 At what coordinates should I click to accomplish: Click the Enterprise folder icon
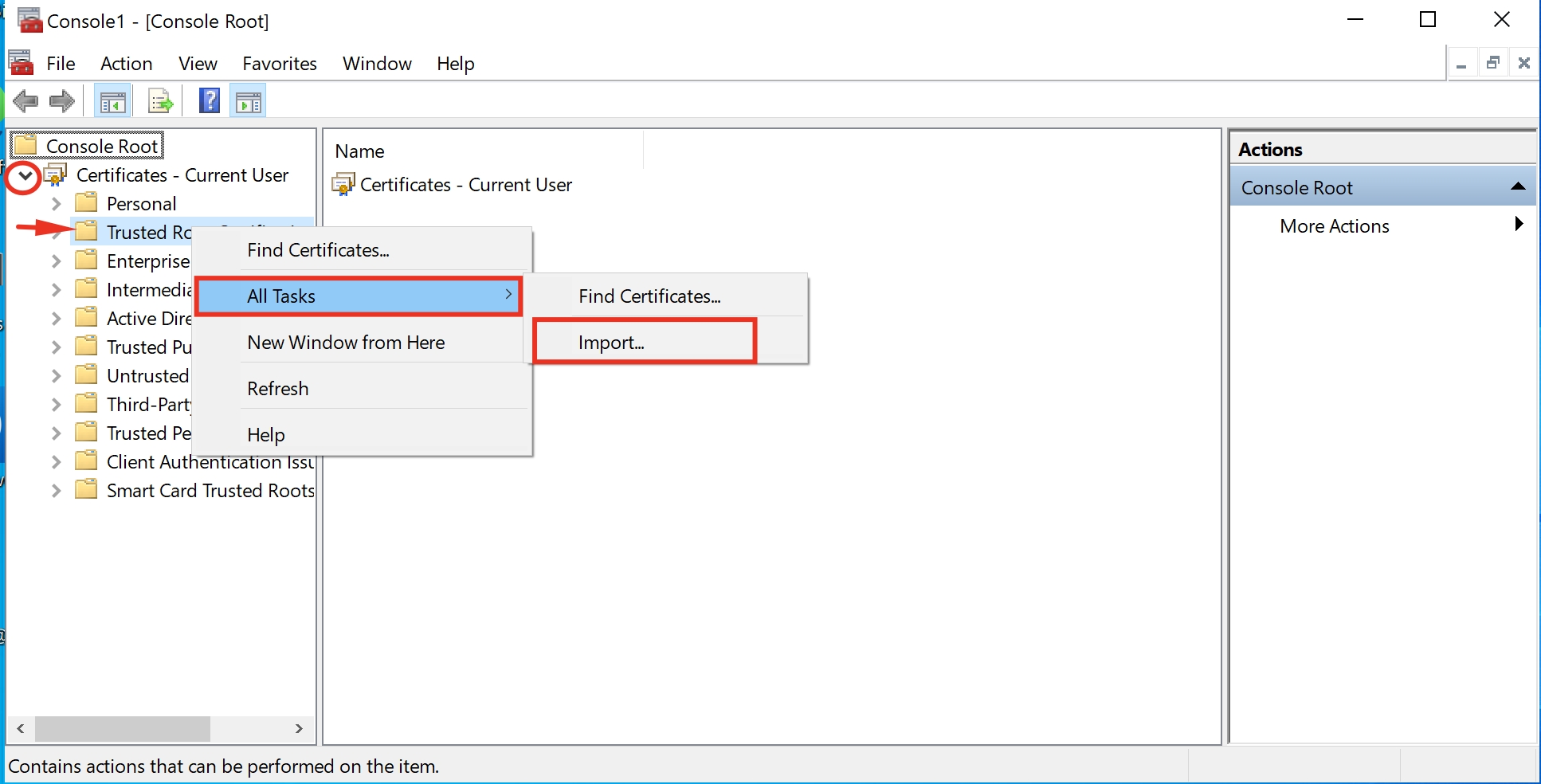point(86,260)
